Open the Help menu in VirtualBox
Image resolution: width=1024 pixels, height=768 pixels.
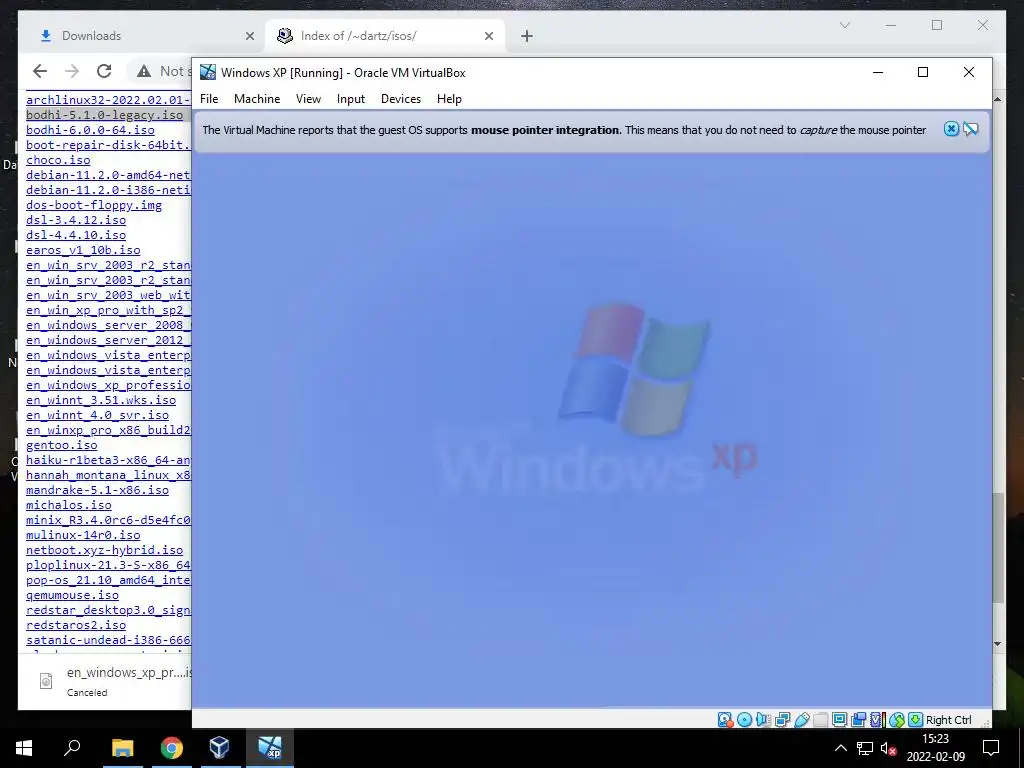pyautogui.click(x=449, y=99)
